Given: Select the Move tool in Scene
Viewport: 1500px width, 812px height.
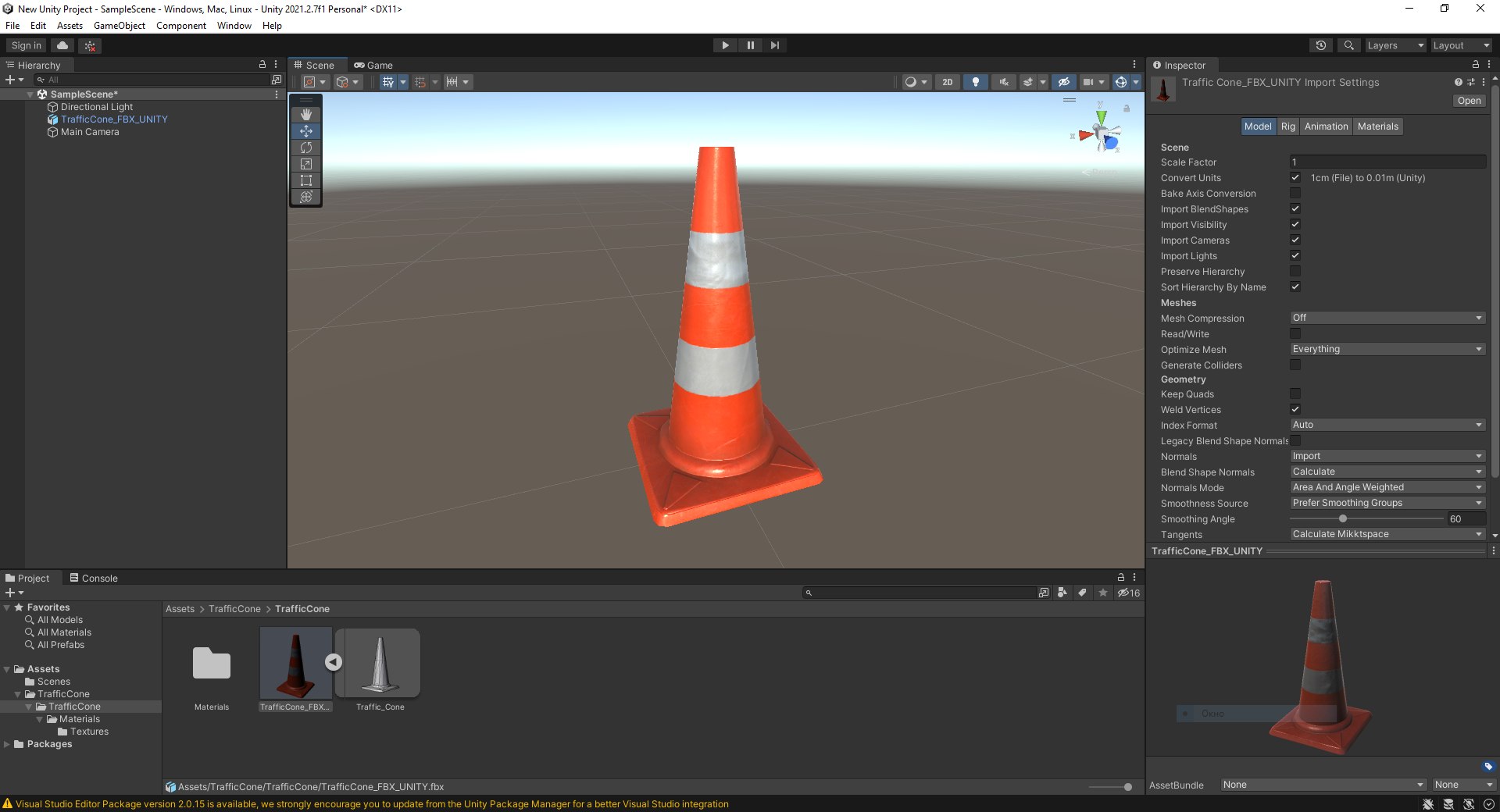Looking at the screenshot, I should point(306,131).
